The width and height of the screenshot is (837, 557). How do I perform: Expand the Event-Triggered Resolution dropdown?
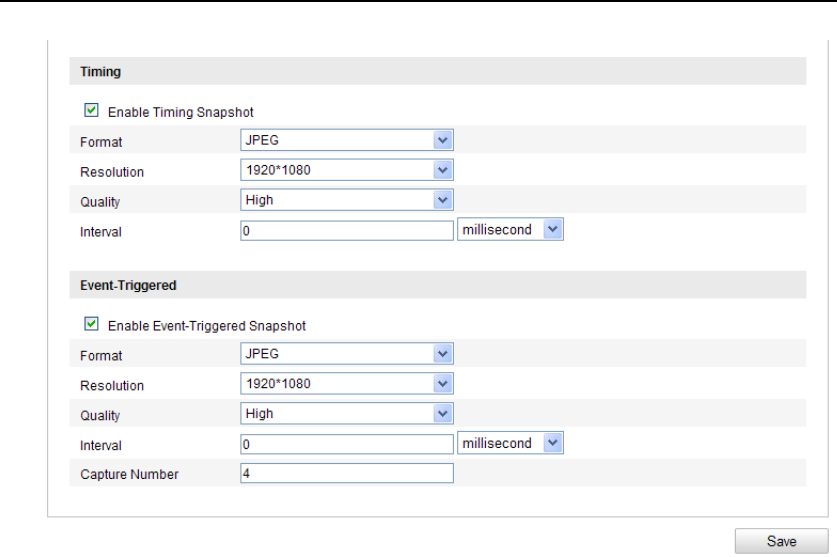[347, 384]
